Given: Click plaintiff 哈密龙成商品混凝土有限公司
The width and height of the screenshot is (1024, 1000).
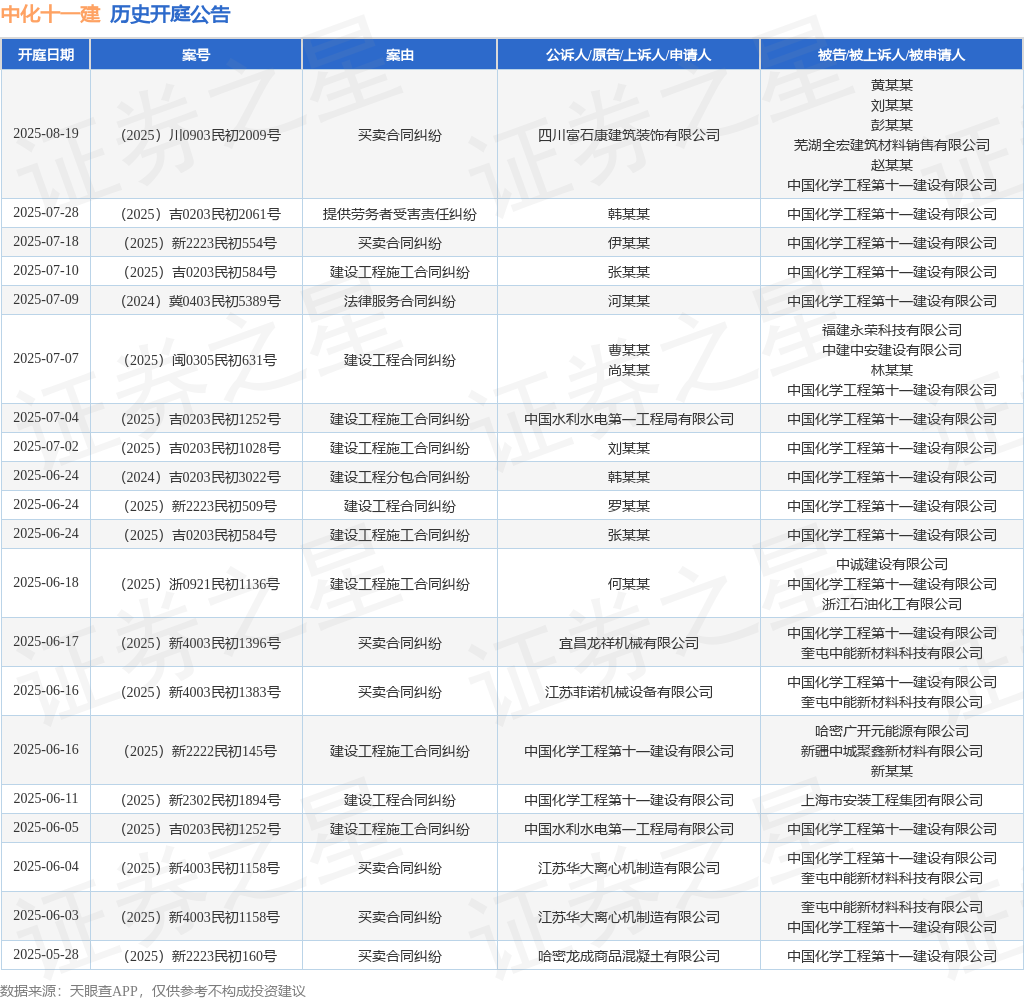Looking at the screenshot, I should (x=628, y=956).
